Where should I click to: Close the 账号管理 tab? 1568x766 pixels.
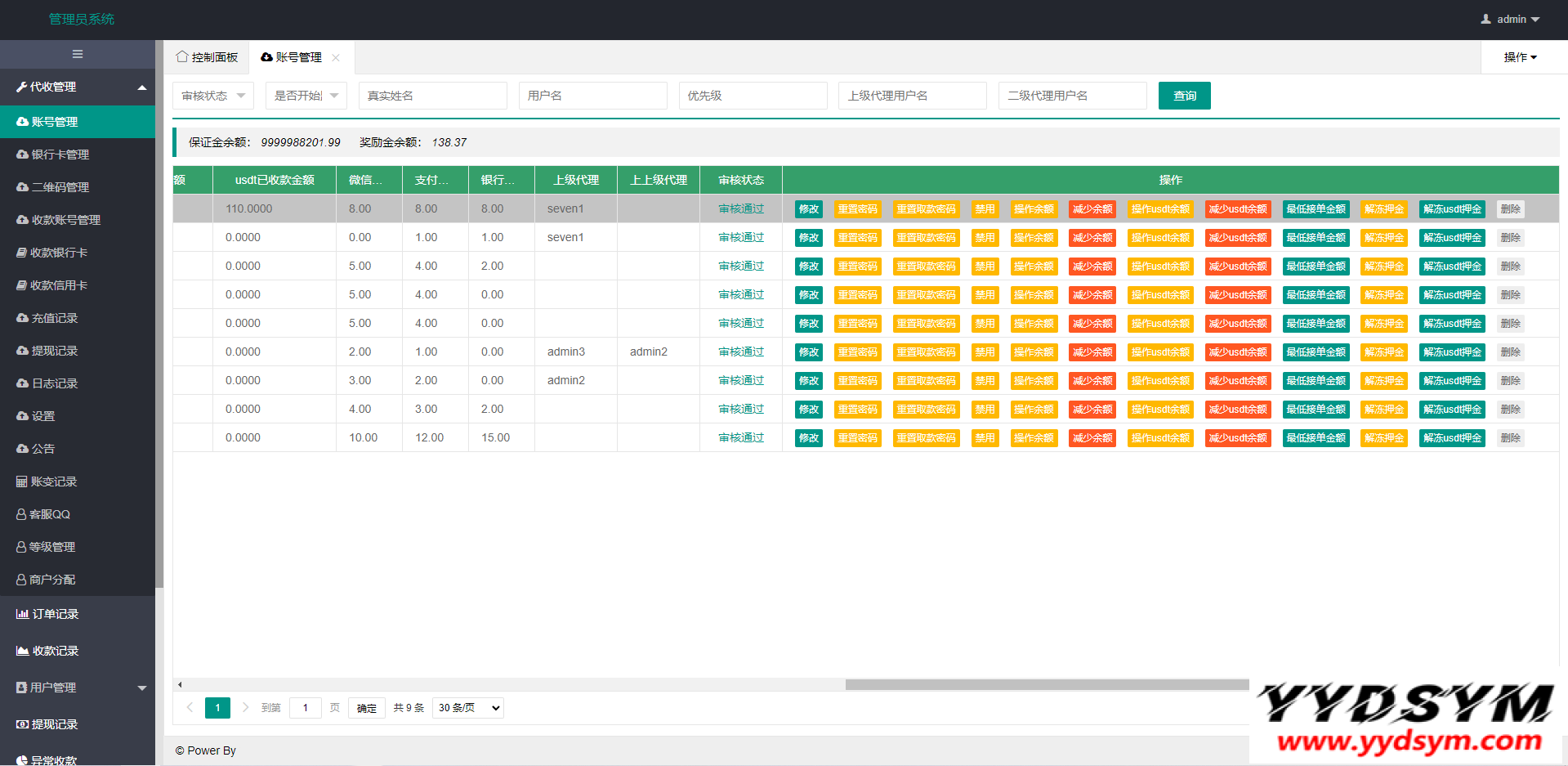[x=336, y=57]
